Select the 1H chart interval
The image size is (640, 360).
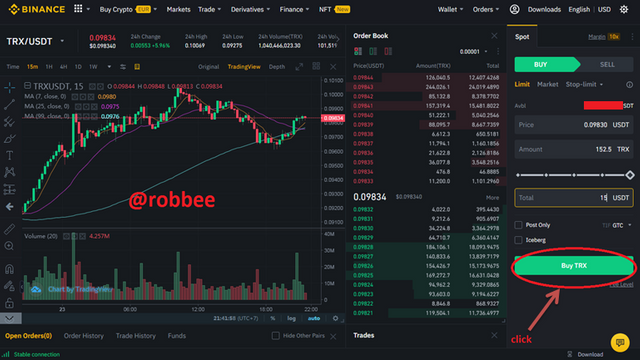coord(49,67)
